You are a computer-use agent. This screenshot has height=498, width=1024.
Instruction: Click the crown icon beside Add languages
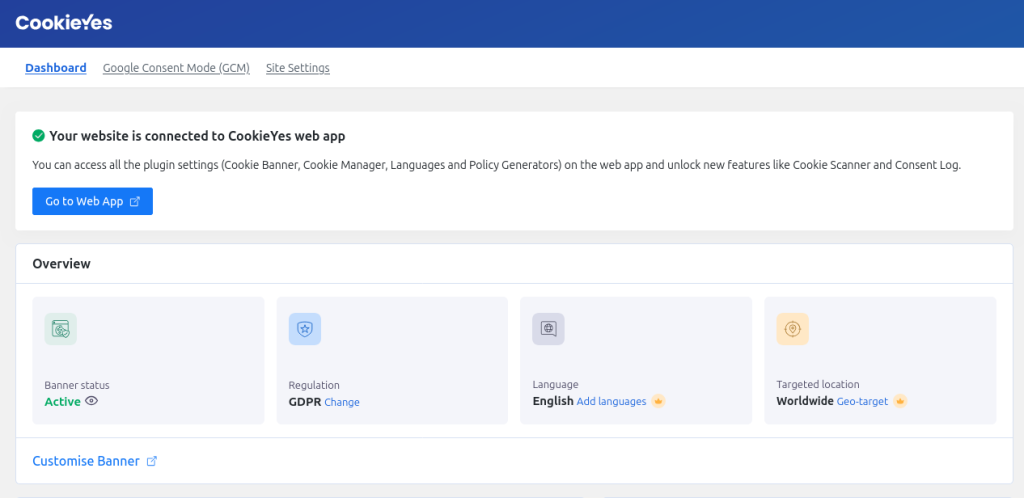click(658, 401)
